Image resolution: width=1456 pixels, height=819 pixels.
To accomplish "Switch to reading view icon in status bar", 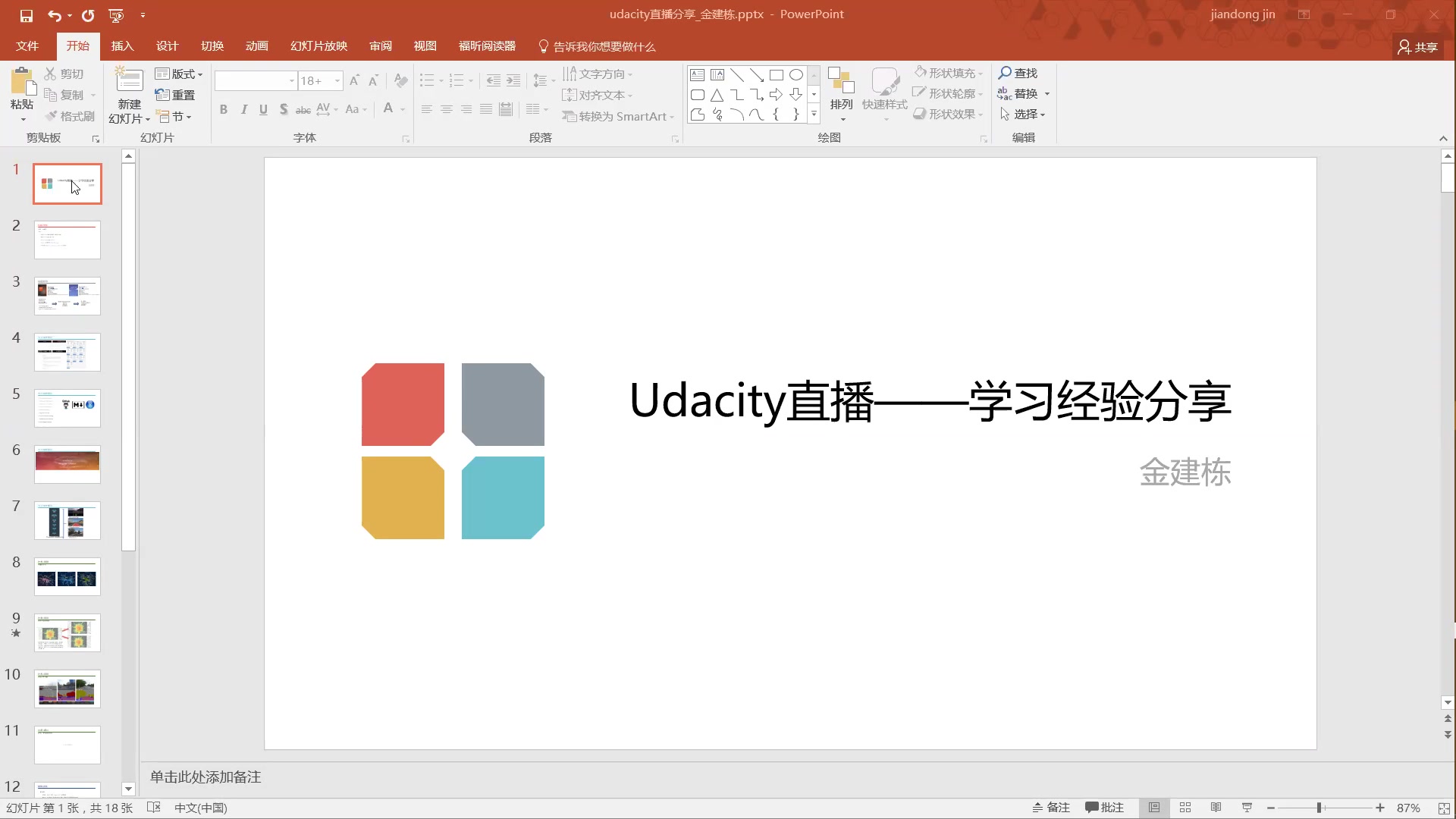I will click(1216, 808).
